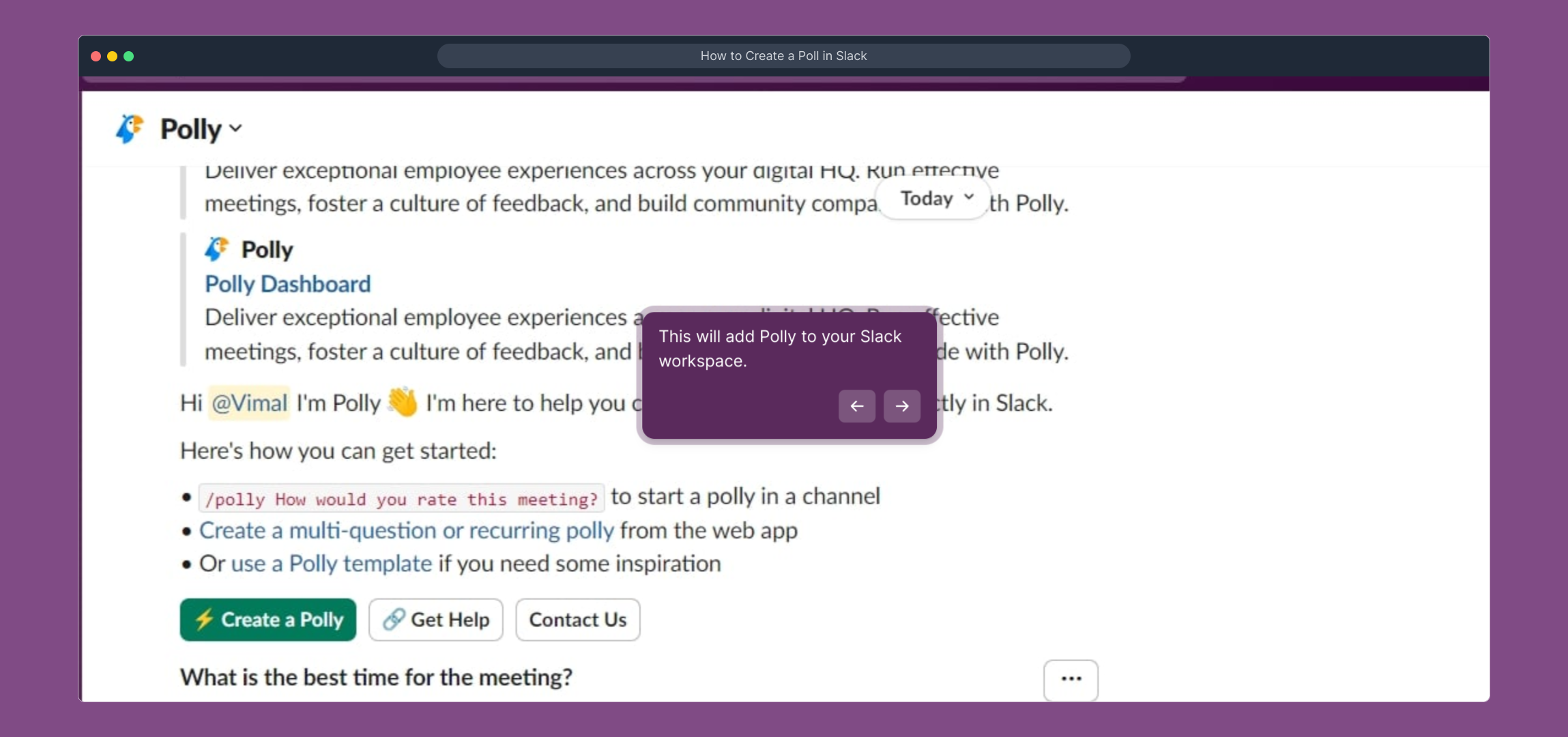The height and width of the screenshot is (737, 1568).
Task: Select the /polly meeting rating command snippet
Action: click(403, 498)
